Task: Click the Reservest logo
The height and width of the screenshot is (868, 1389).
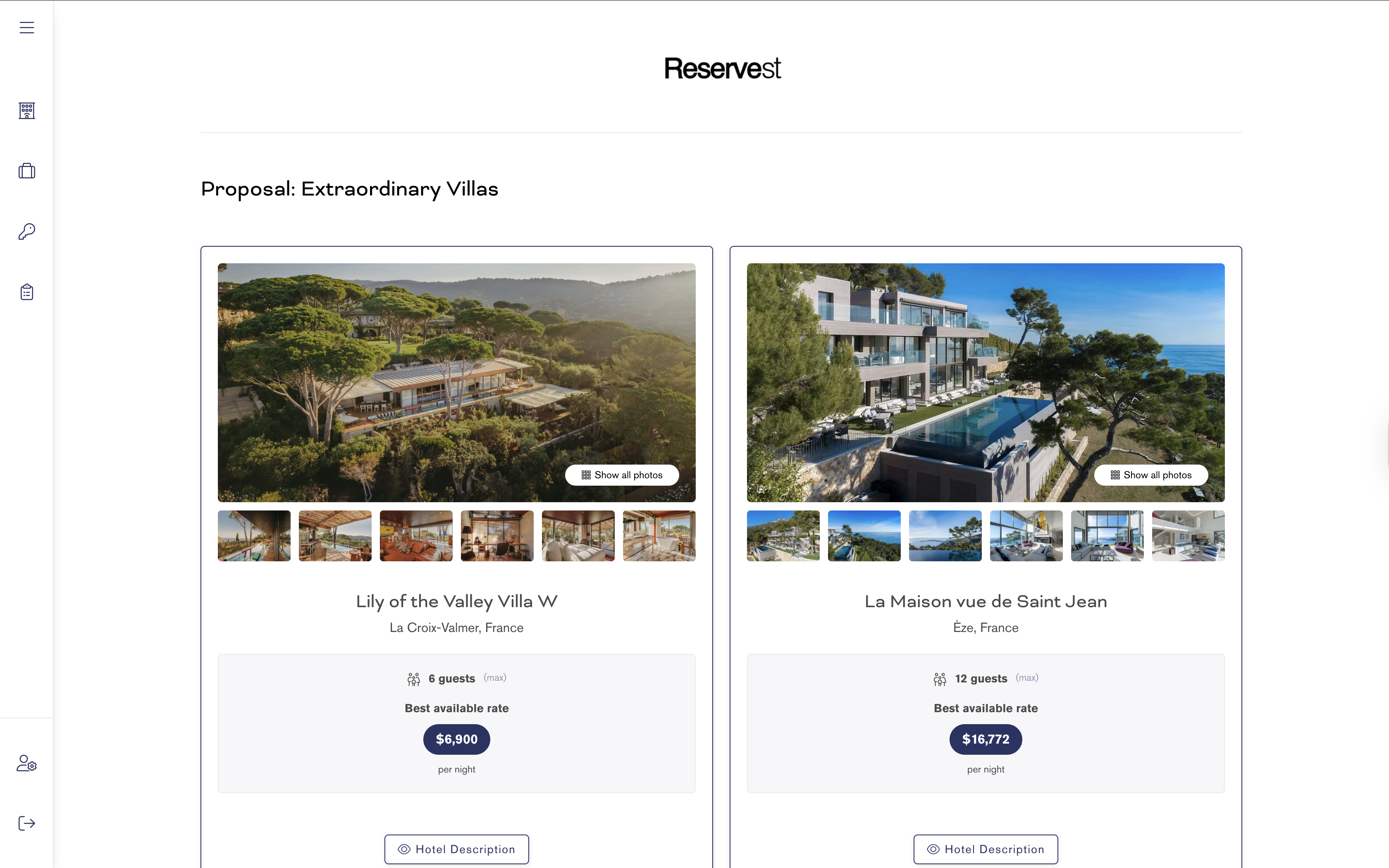Action: point(722,68)
